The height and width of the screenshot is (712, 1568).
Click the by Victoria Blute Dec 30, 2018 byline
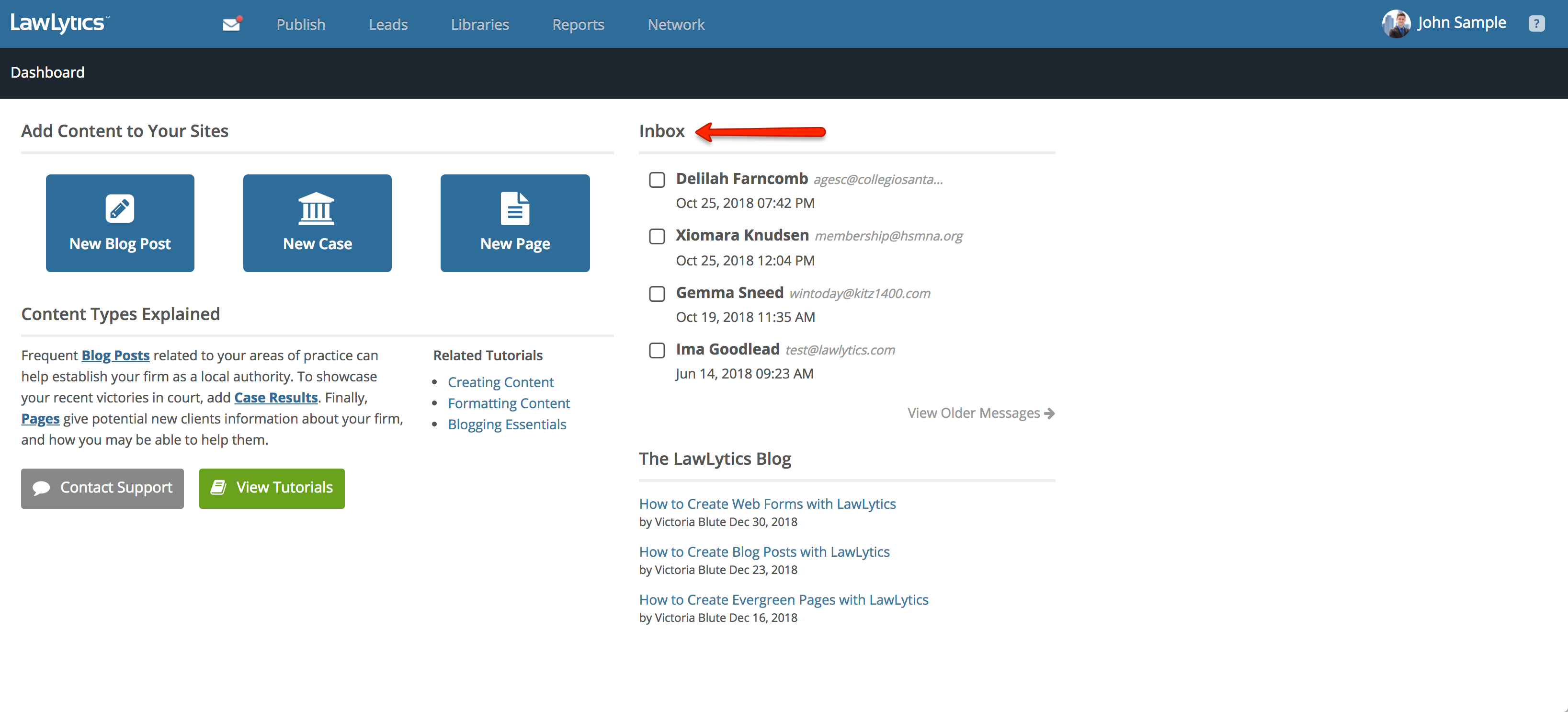tap(718, 522)
